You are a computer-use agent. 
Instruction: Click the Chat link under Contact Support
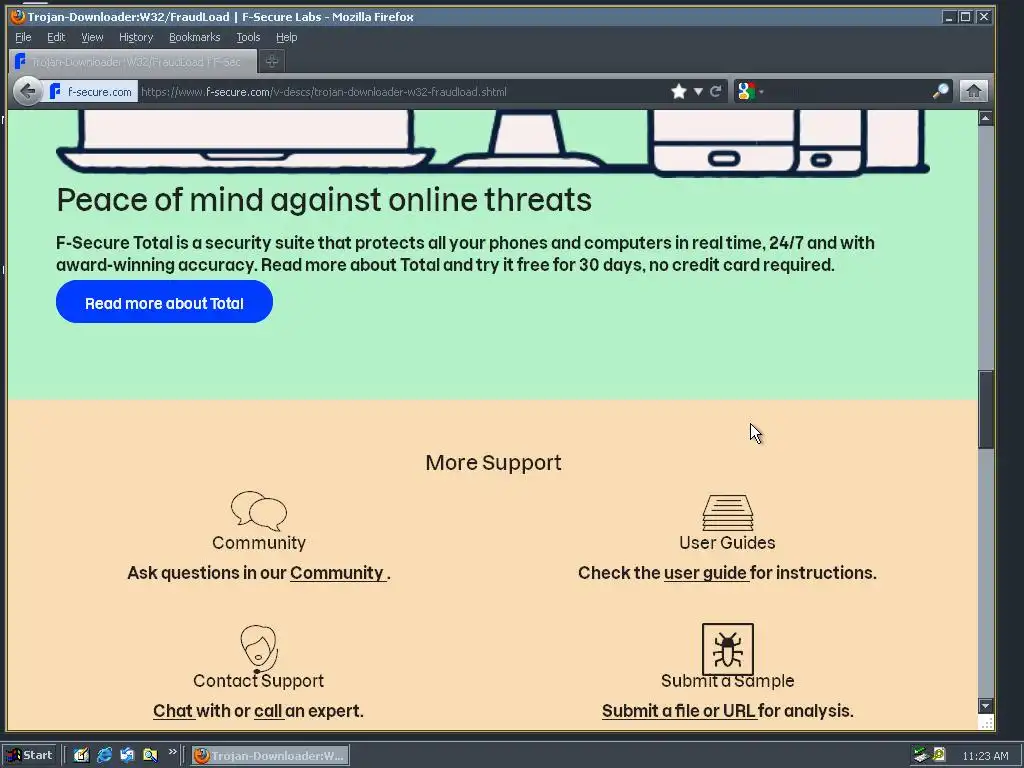173,711
